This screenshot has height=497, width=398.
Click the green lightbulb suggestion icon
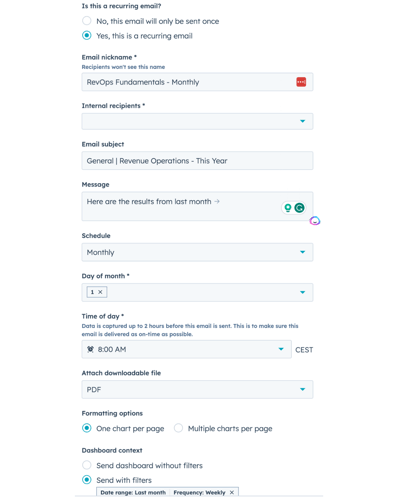coord(287,208)
